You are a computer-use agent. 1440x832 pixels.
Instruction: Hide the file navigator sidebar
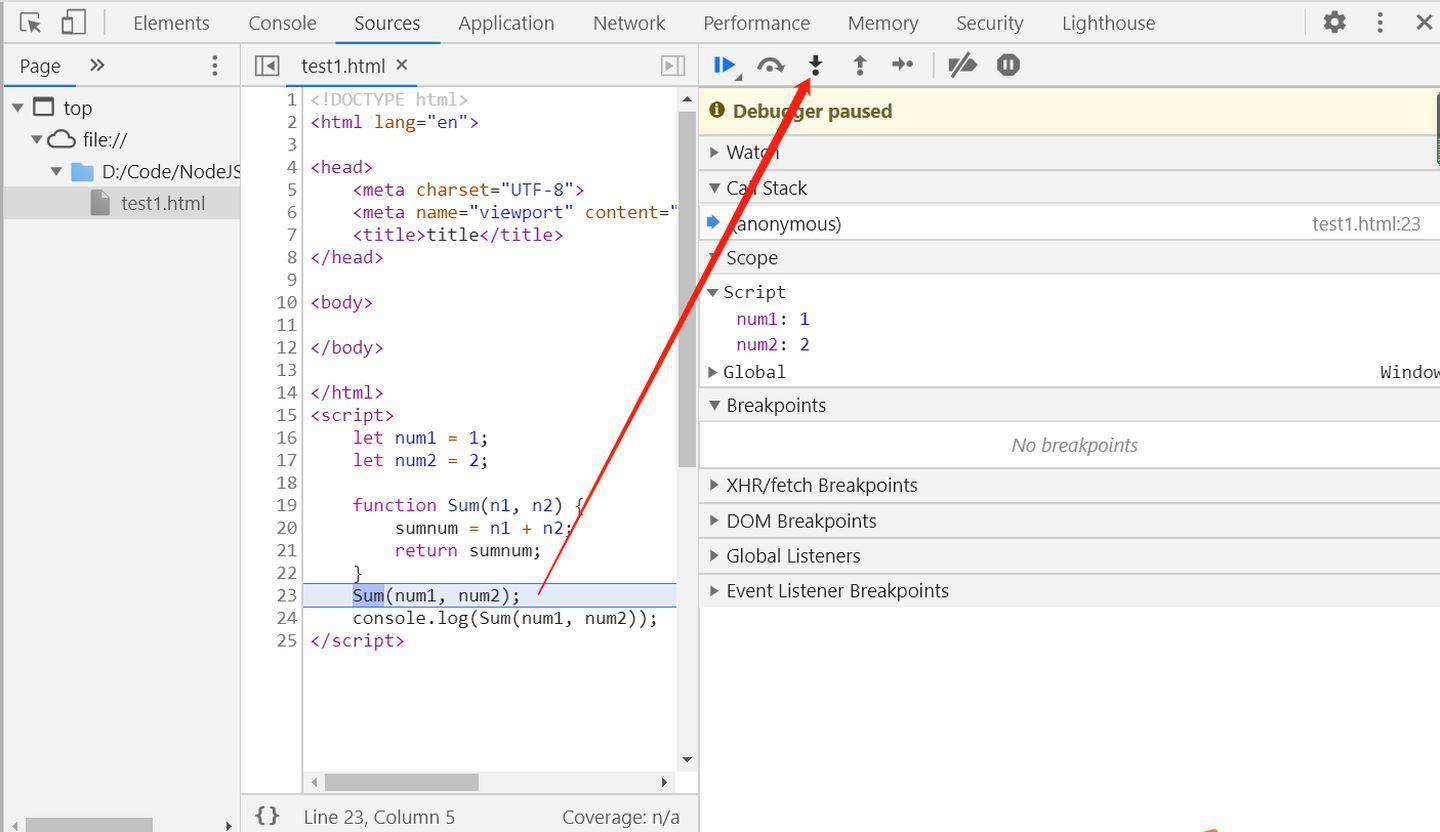tap(267, 66)
